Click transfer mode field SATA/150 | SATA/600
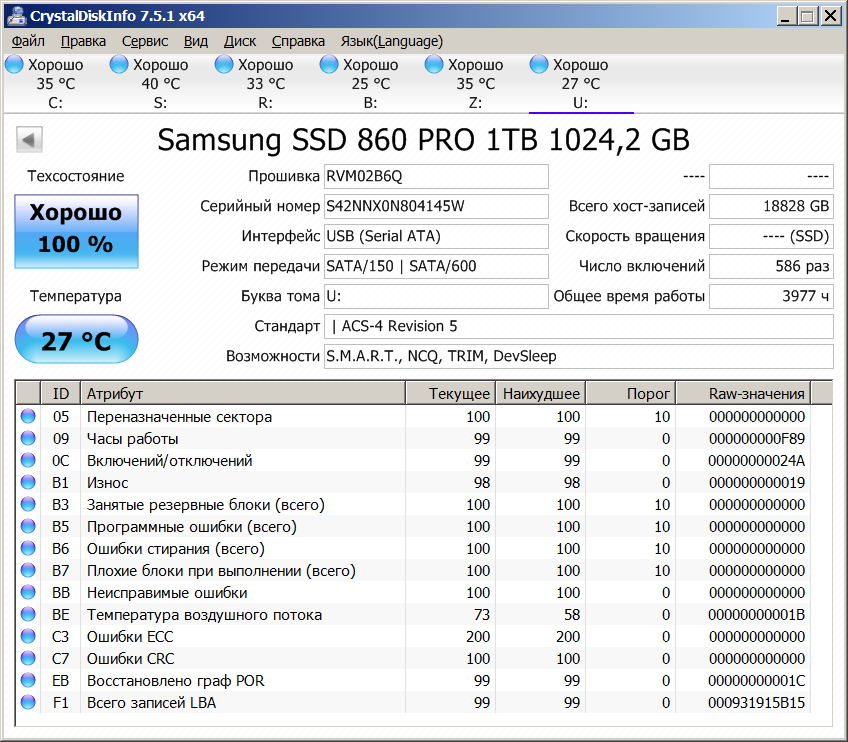Screen dimensions: 848x742 [436, 266]
